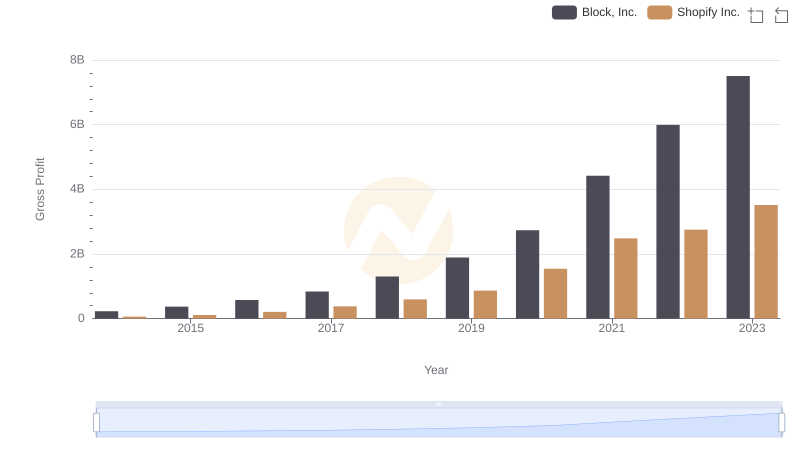Click the x-axis label 2019
Viewport: 800px width, 461px height.
pos(471,328)
